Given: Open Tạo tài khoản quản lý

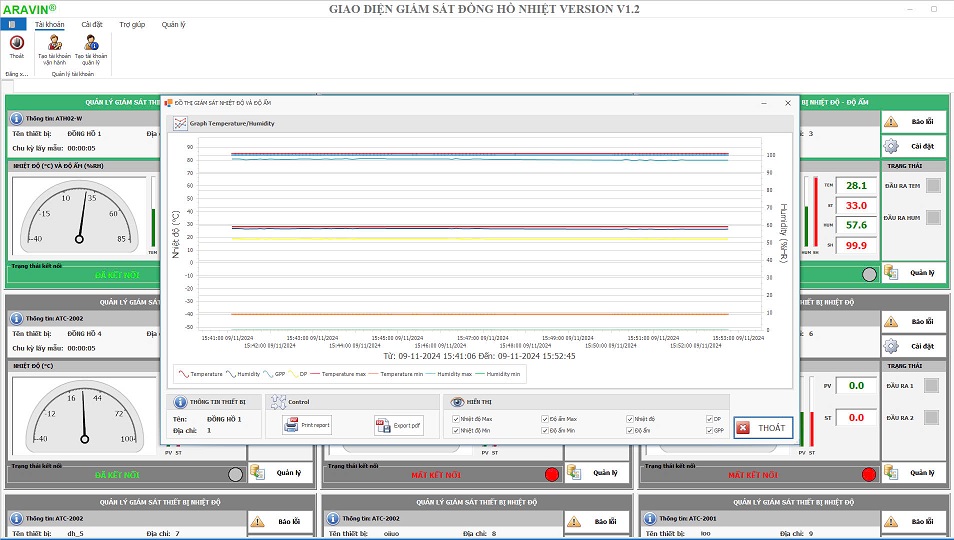Looking at the screenshot, I should pos(92,43).
